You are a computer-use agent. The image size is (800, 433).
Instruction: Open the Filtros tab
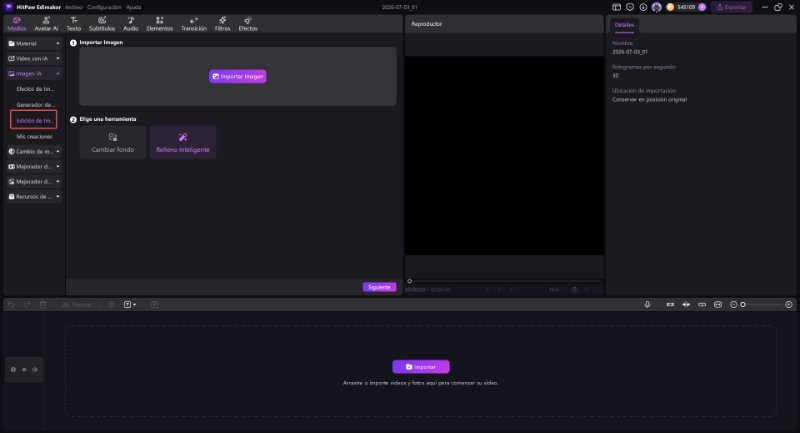click(x=222, y=24)
